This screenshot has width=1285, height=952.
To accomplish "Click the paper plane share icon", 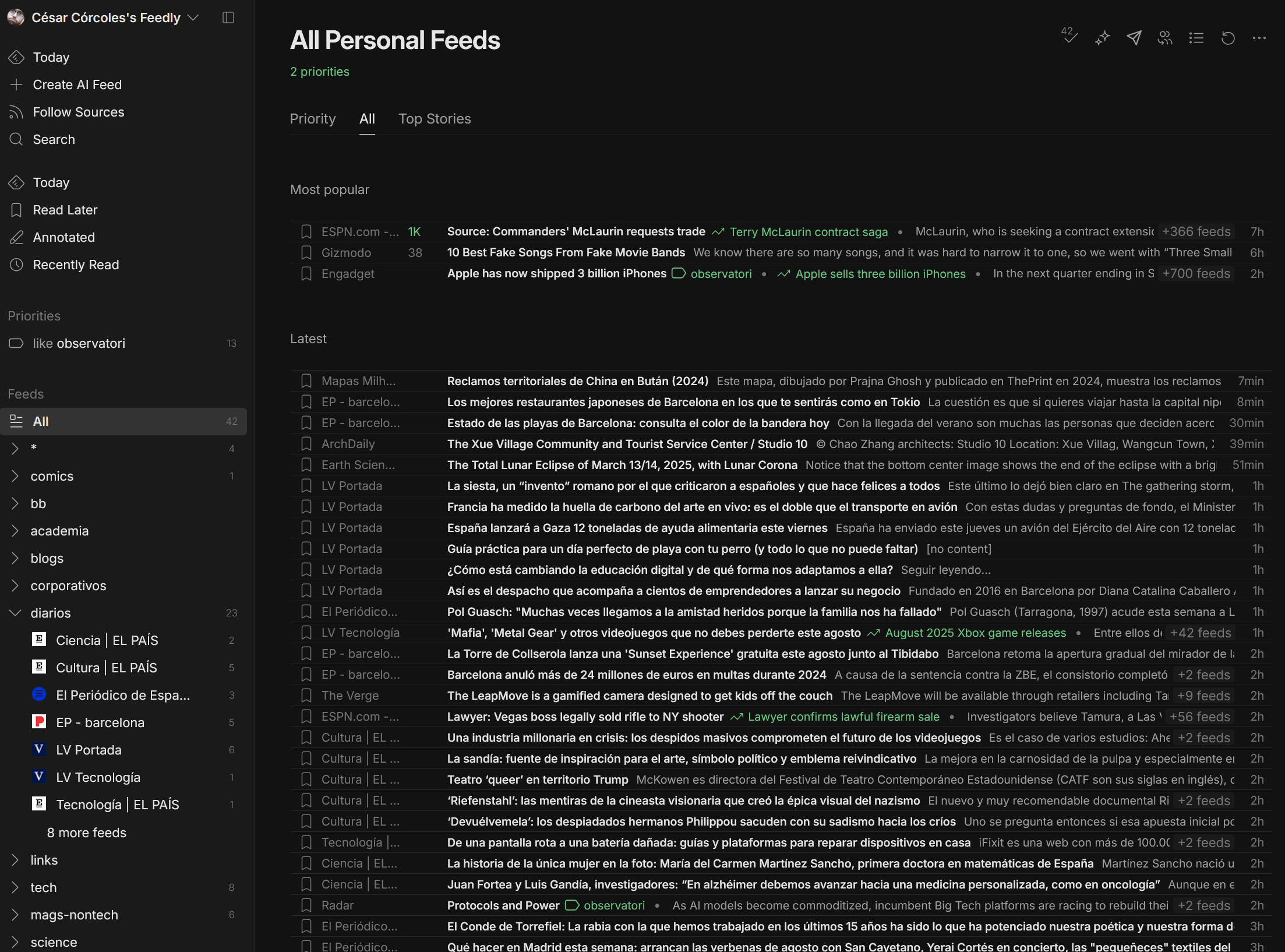I will pos(1134,38).
